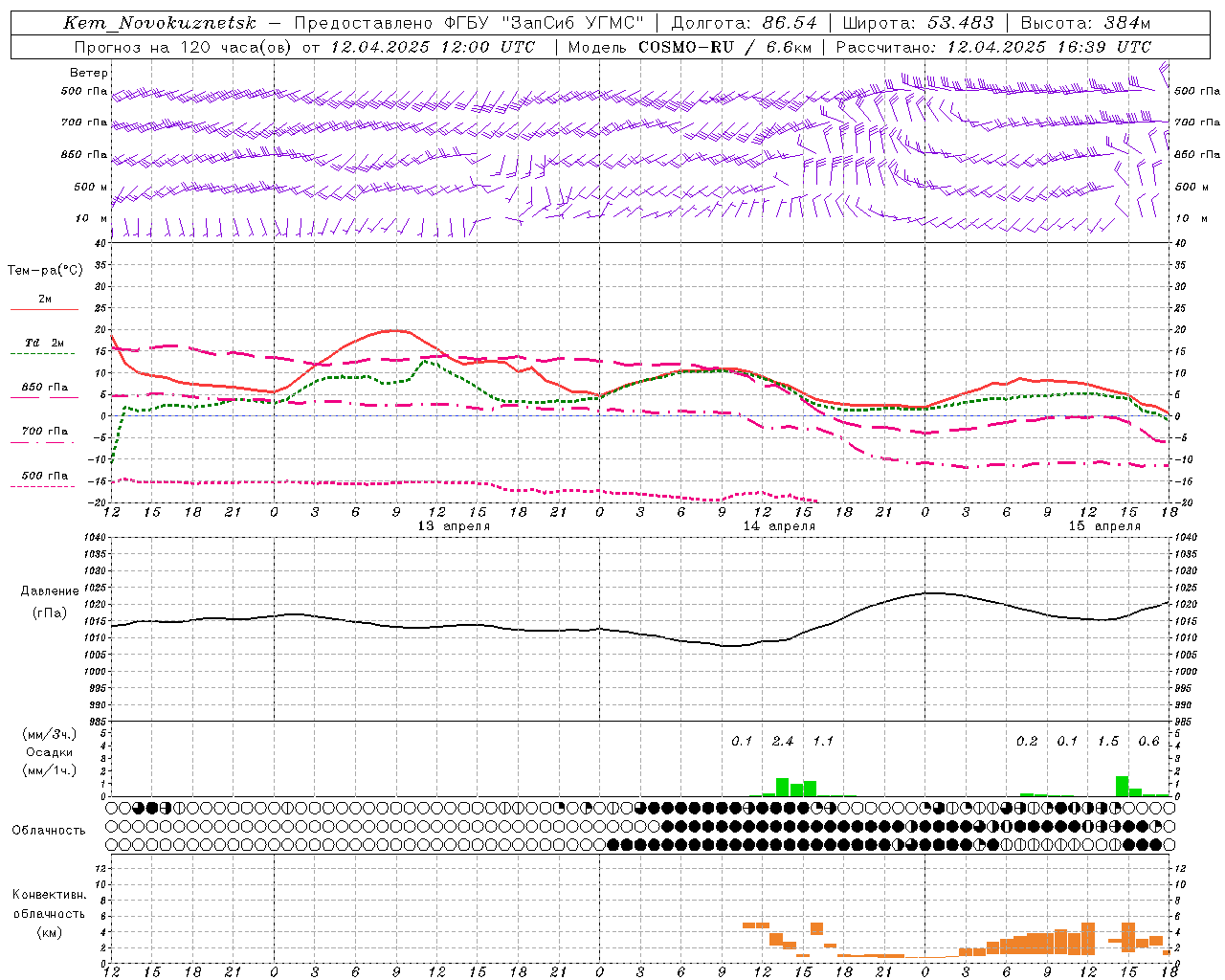
Task: Select the 15 апреля date label
Action: (1104, 526)
